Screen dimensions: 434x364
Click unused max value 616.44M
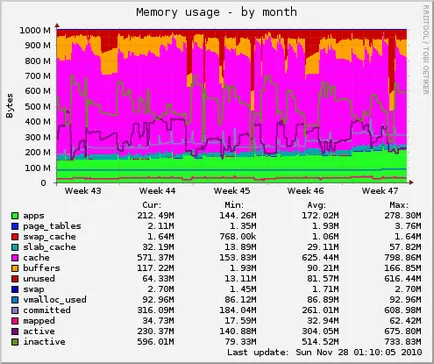[403, 279]
